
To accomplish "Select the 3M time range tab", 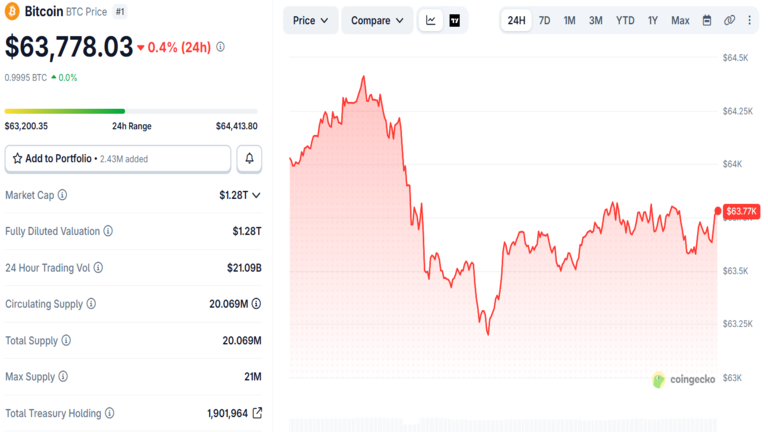I will point(596,20).
